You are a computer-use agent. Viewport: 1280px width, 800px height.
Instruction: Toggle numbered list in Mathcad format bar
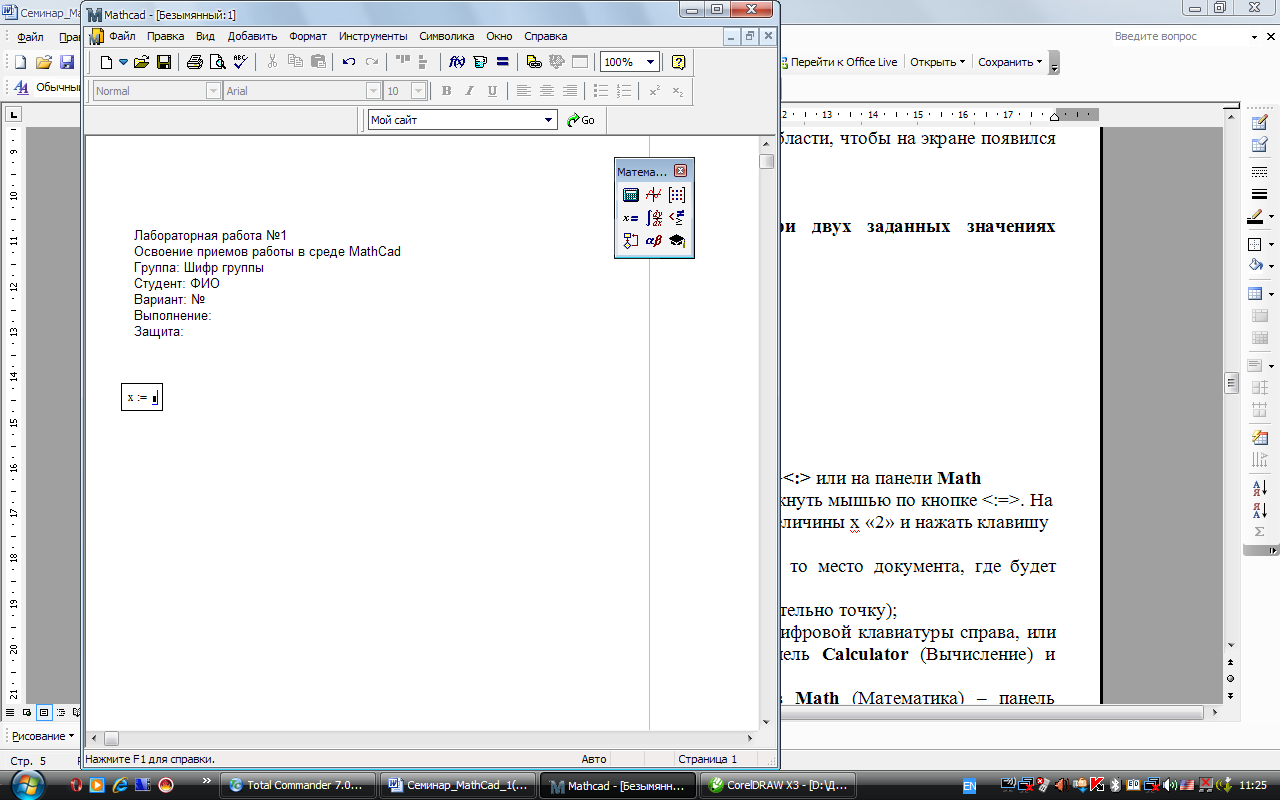click(x=624, y=91)
